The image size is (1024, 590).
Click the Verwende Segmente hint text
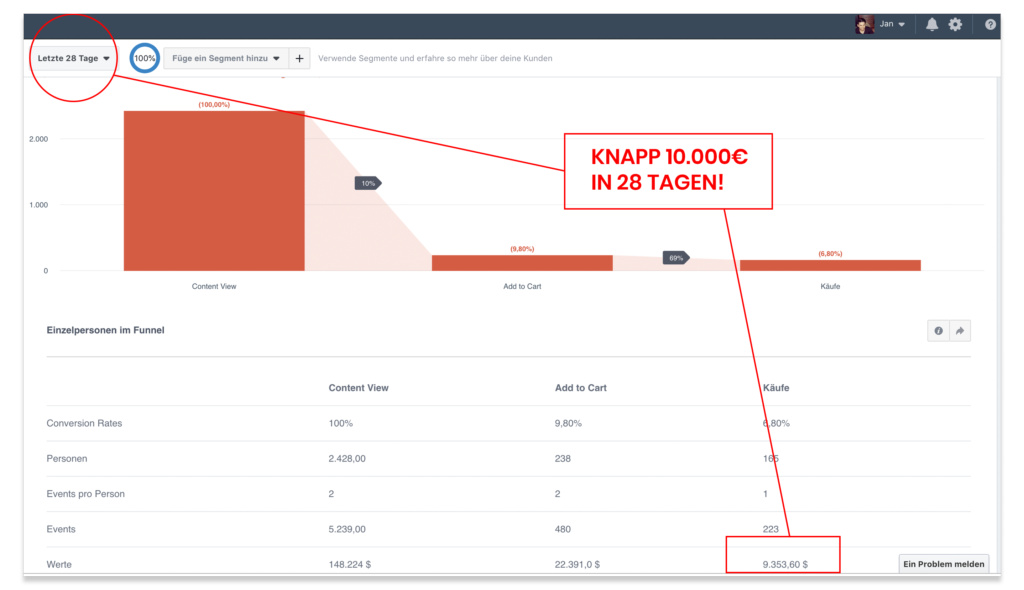point(435,58)
